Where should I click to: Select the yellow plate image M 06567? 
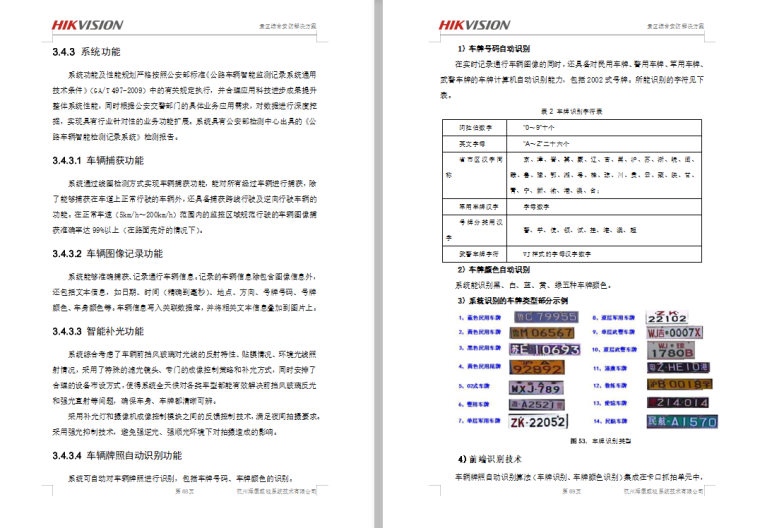[542, 332]
